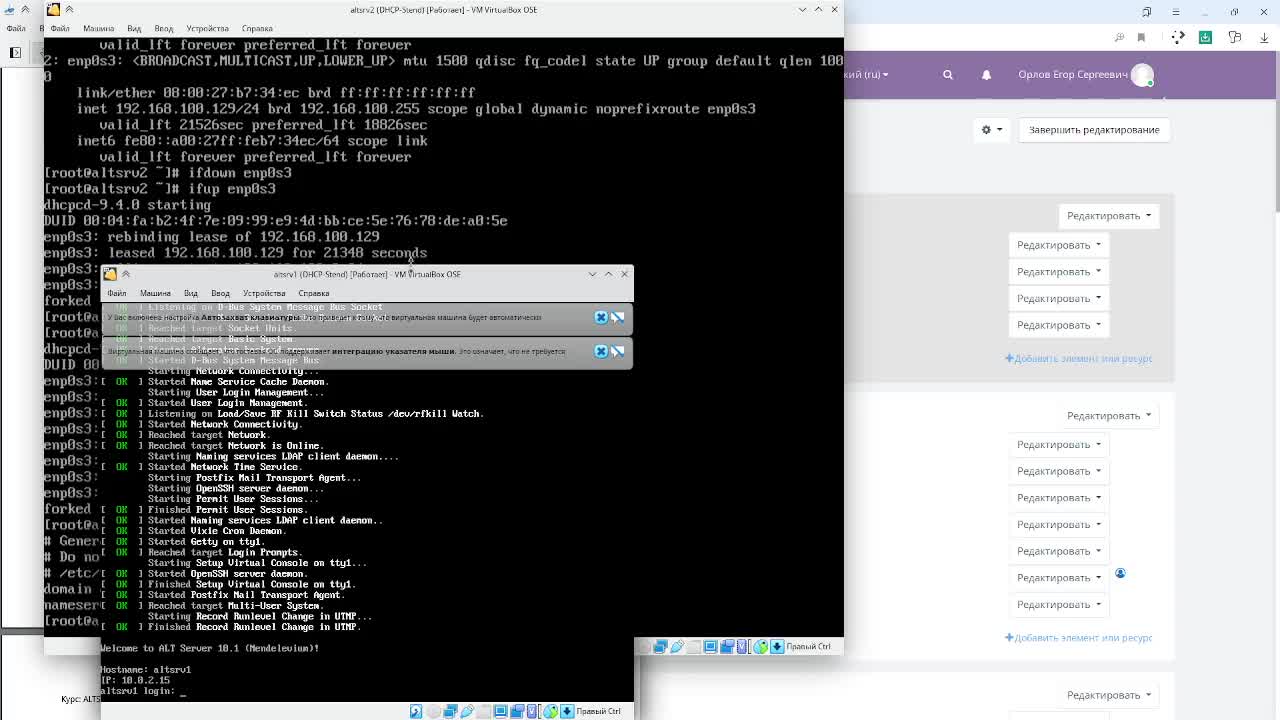Open Устройства menu in altsrv2 window

click(x=207, y=28)
